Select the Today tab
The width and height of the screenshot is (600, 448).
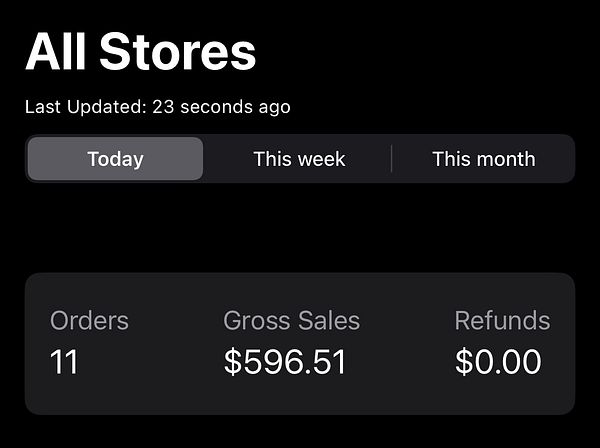pyautogui.click(x=115, y=159)
